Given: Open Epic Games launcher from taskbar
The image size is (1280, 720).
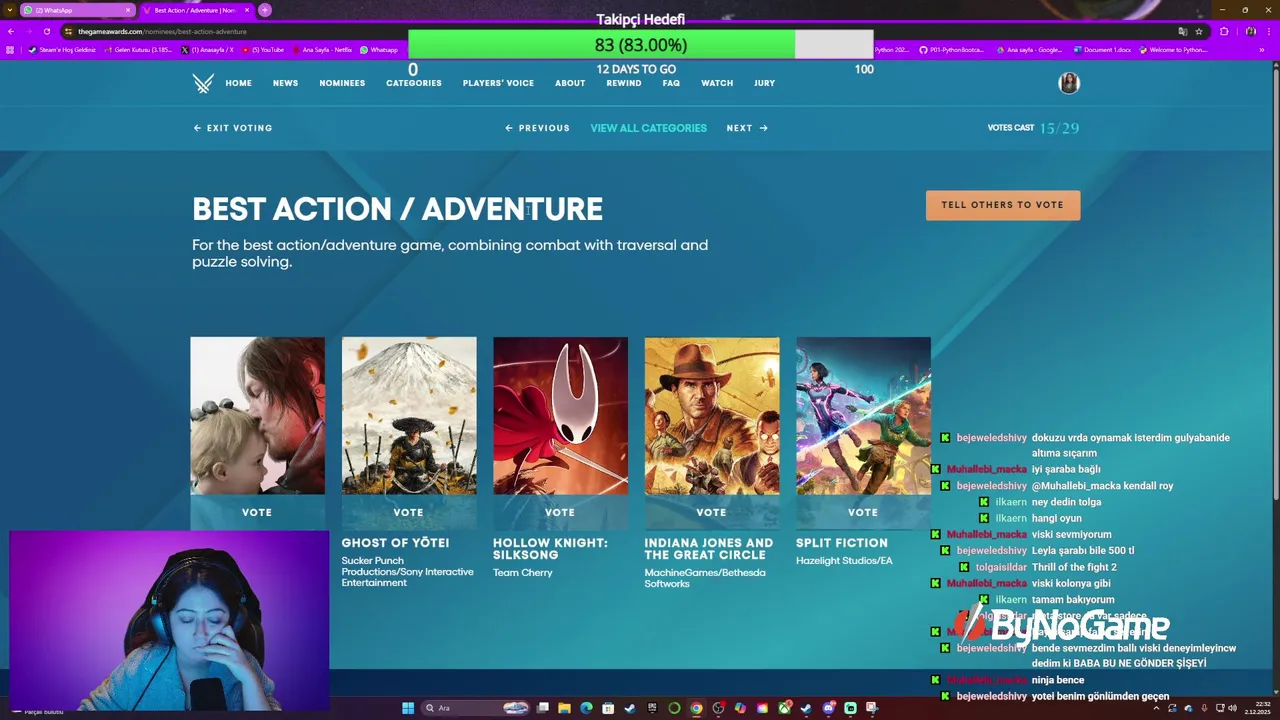Looking at the screenshot, I should pos(652,708).
